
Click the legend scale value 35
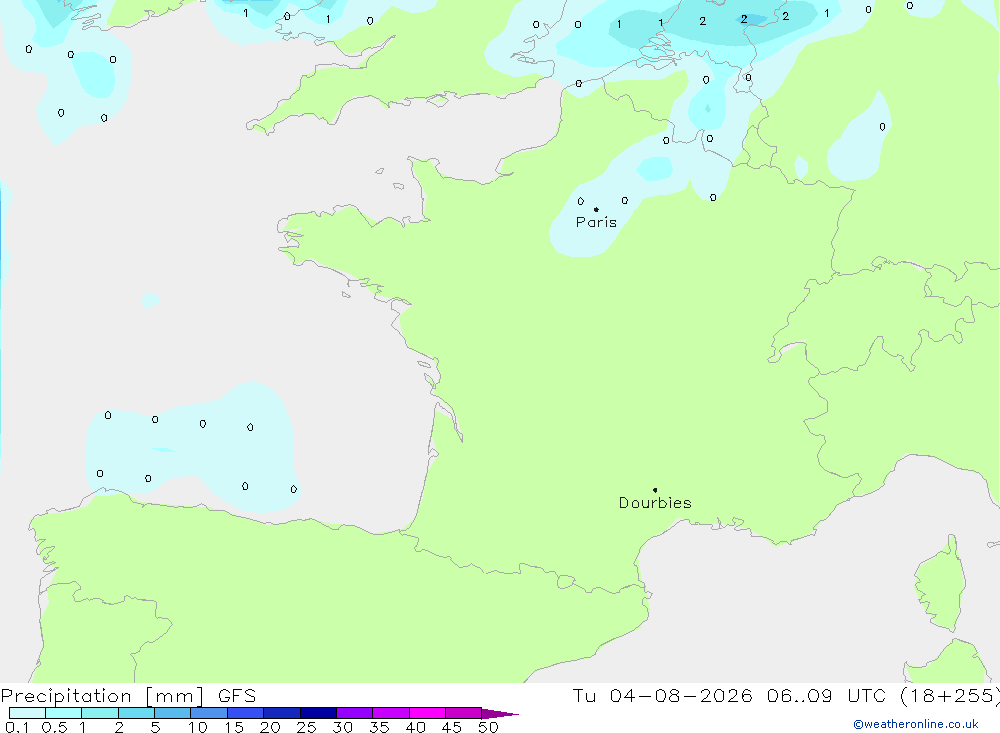(379, 727)
